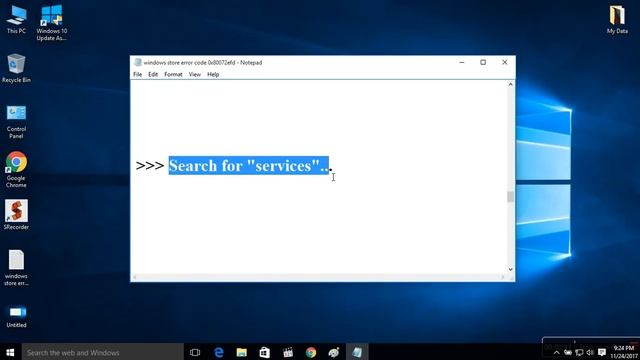Click the vertical scrollbar thumb in Notepad
Screen dimensions: 640x360
(510, 197)
